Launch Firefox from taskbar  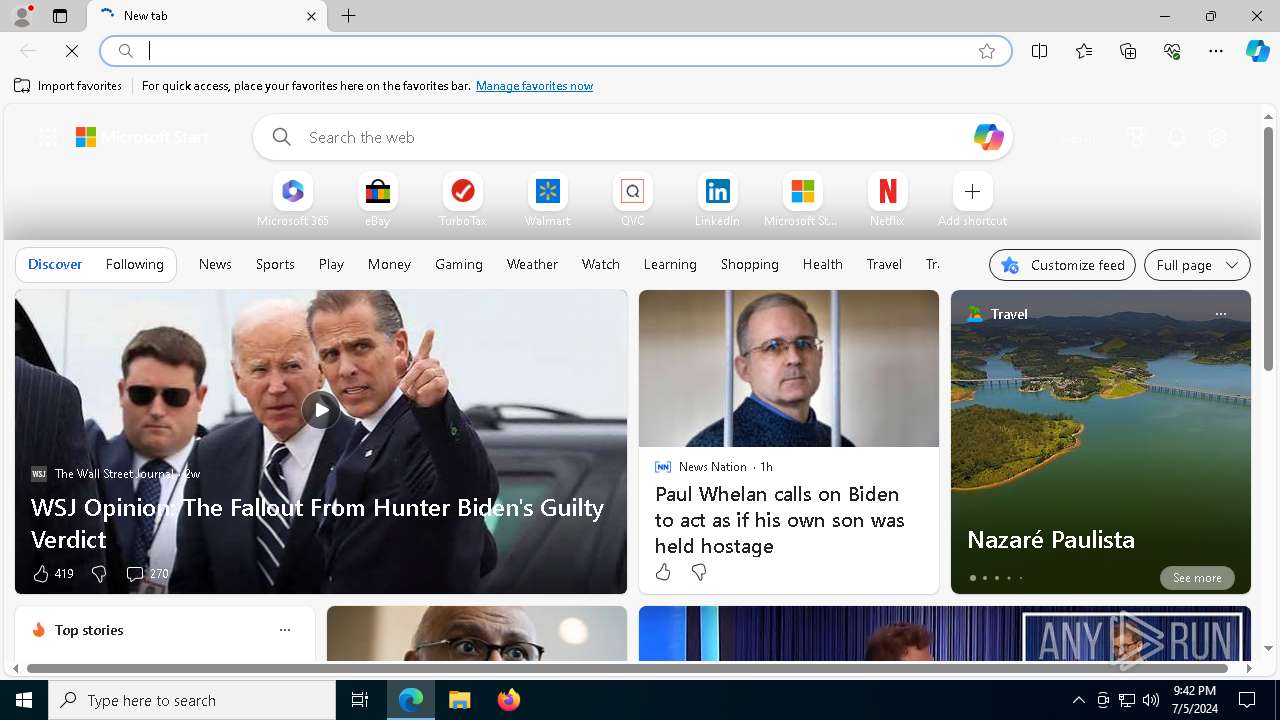click(x=509, y=700)
